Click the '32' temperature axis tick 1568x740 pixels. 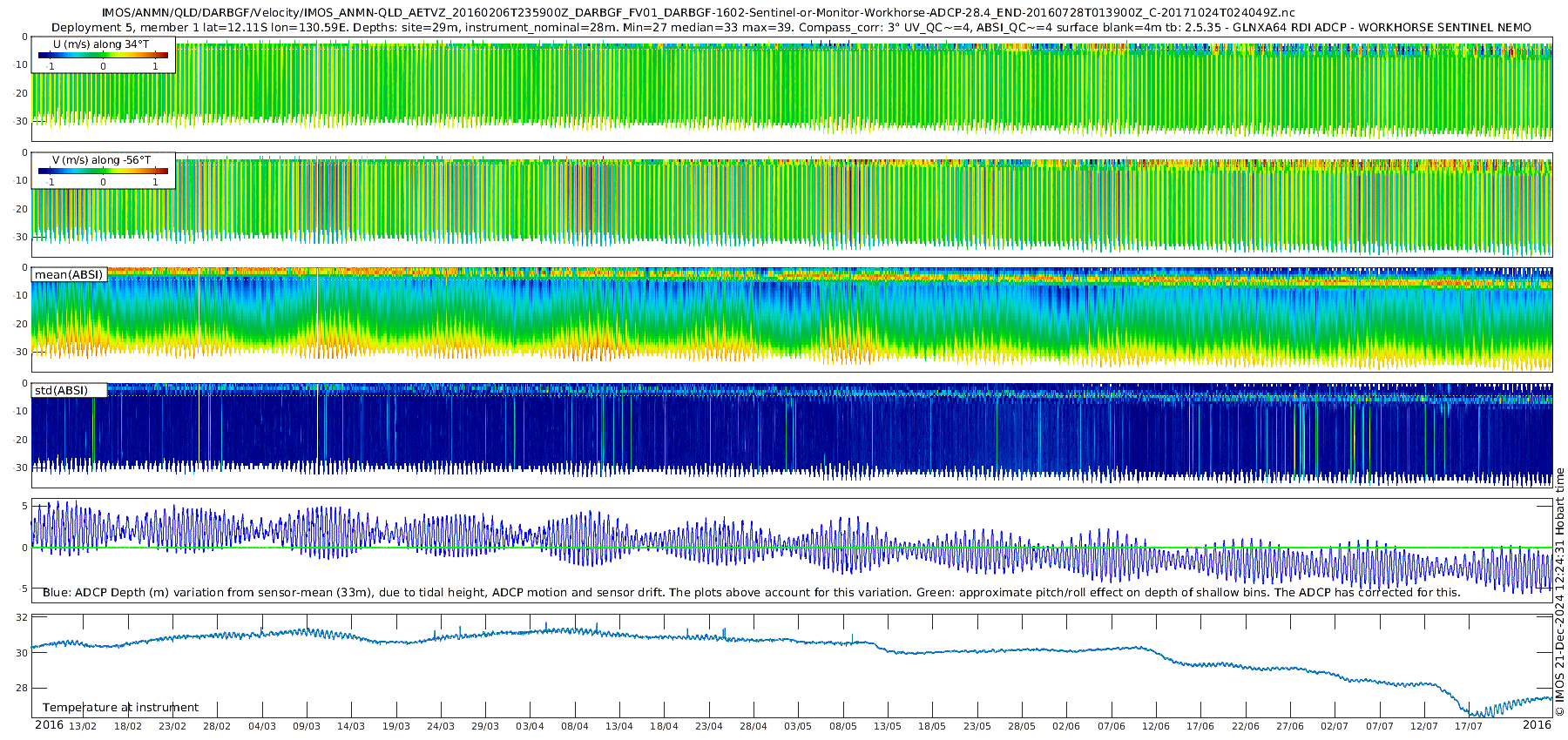point(22,617)
